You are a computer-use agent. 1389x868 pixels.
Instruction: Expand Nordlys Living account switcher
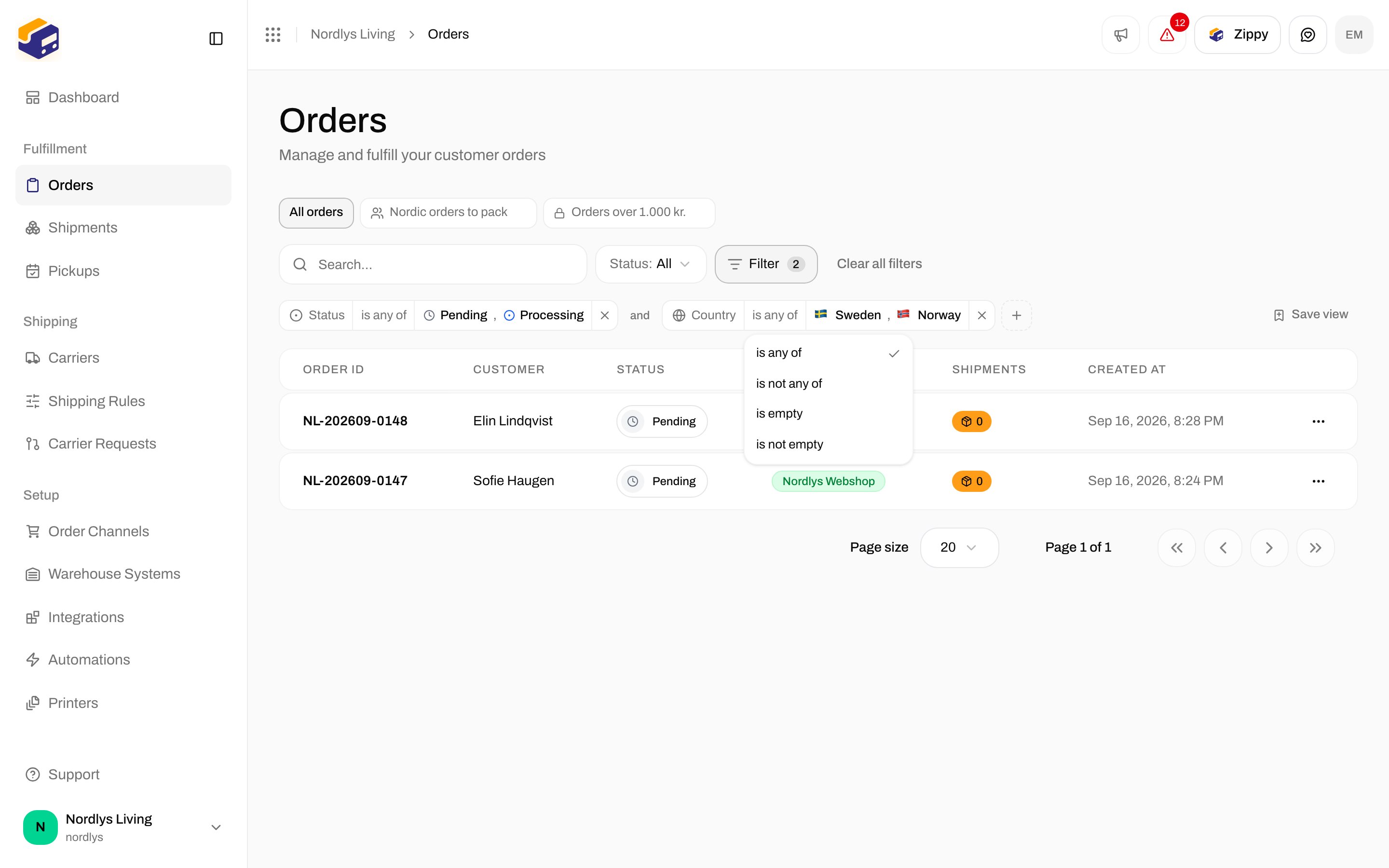click(x=123, y=827)
